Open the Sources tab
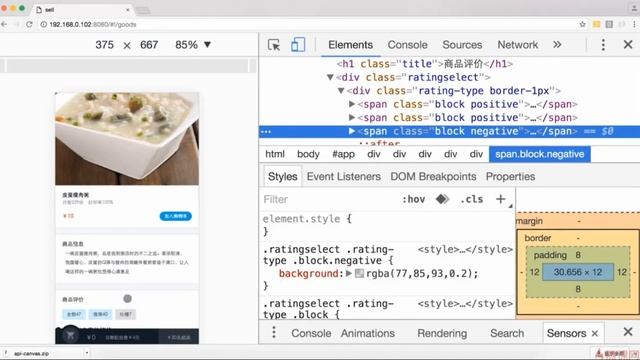The image size is (640, 360). coord(462,44)
